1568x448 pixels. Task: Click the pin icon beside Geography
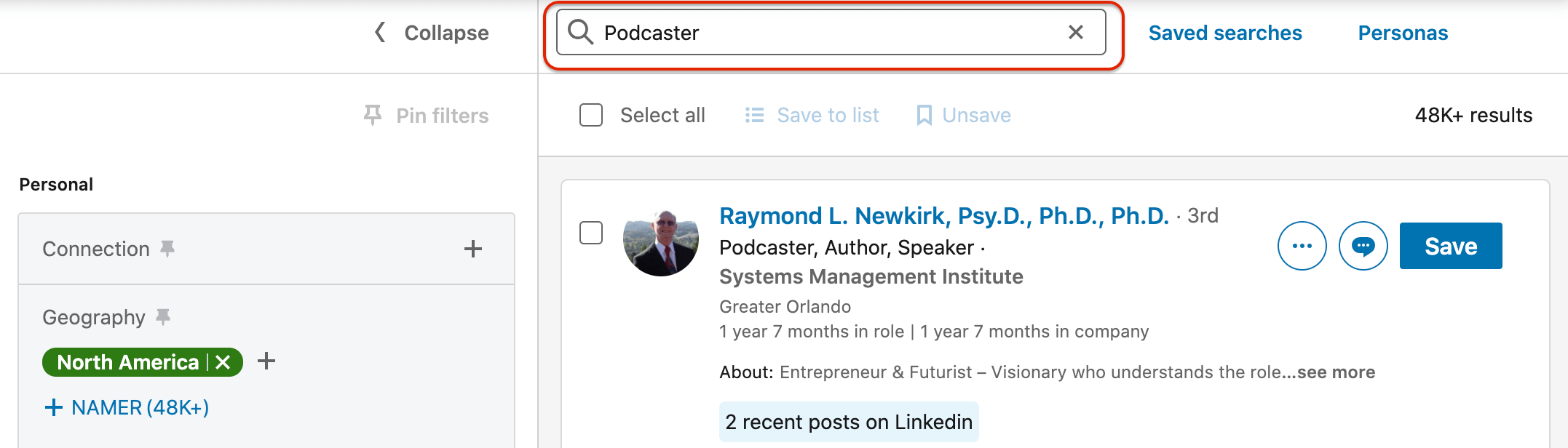[x=163, y=317]
